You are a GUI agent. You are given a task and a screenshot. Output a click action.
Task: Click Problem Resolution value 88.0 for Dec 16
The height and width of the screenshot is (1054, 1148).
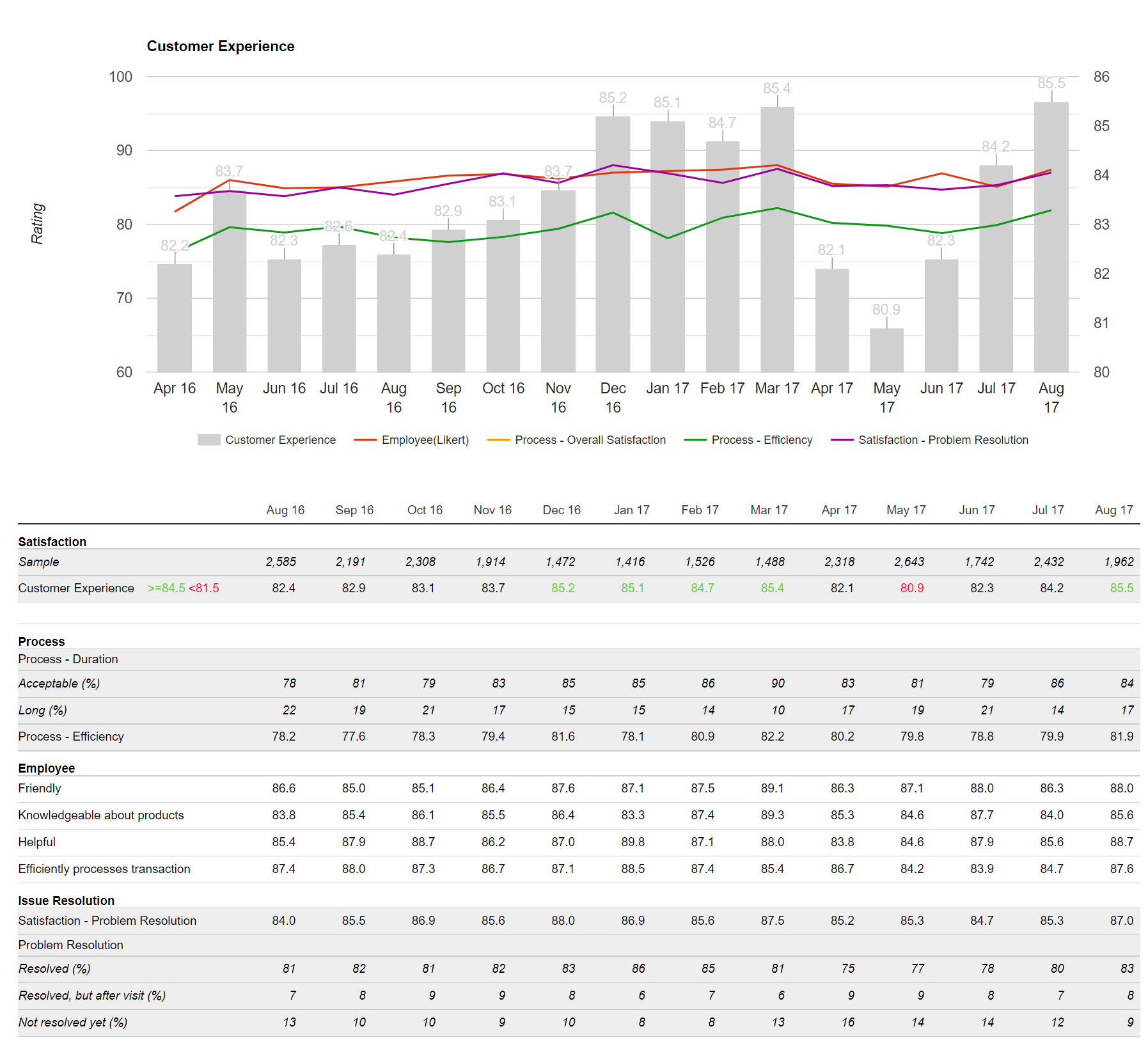click(563, 920)
